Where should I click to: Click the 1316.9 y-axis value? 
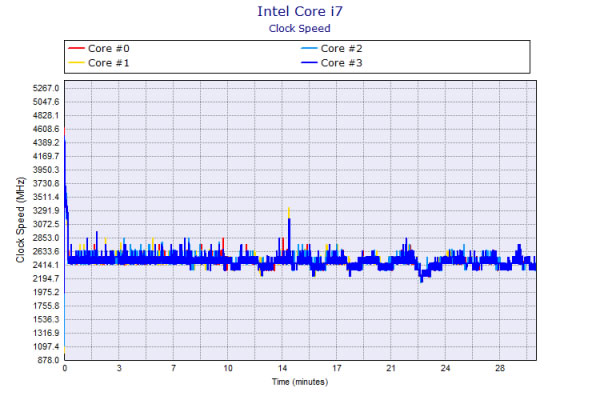(46, 333)
